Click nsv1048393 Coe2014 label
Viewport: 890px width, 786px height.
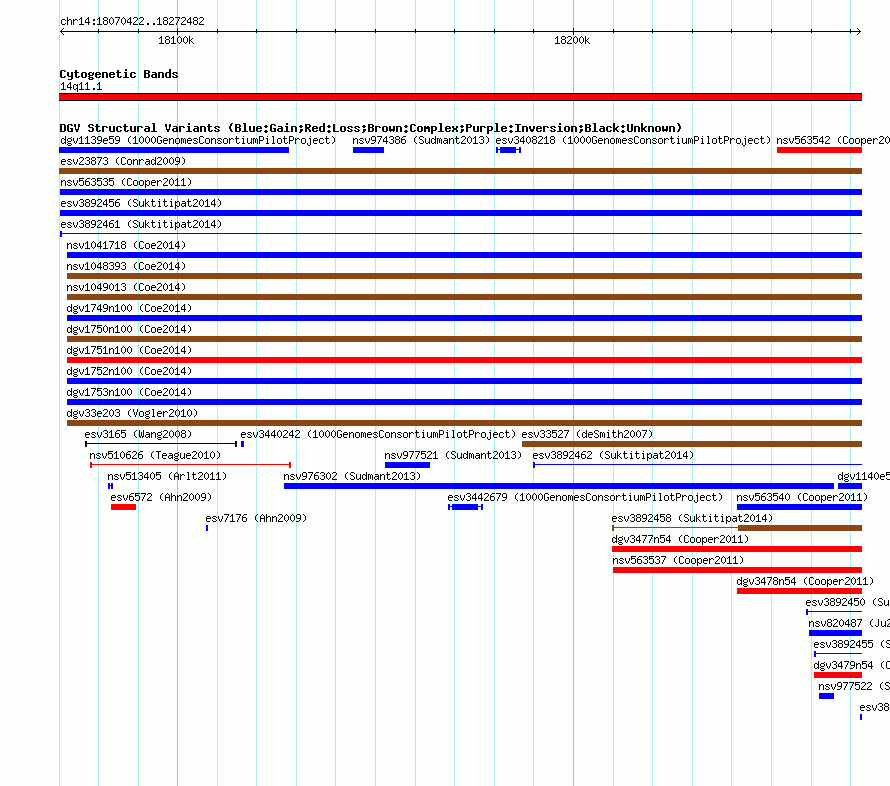126,266
